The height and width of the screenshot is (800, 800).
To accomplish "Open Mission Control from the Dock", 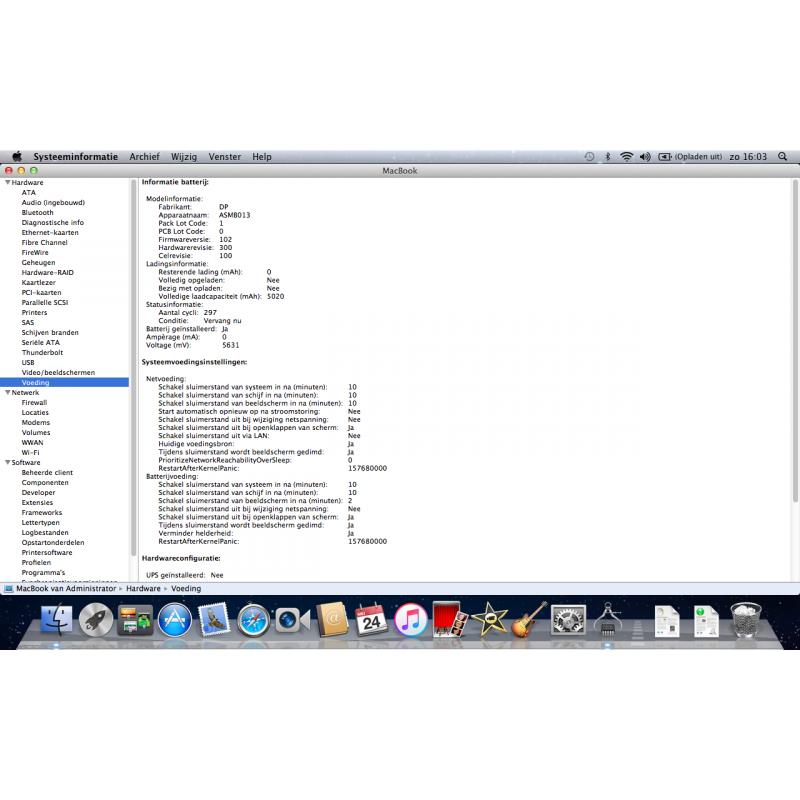I will point(135,620).
